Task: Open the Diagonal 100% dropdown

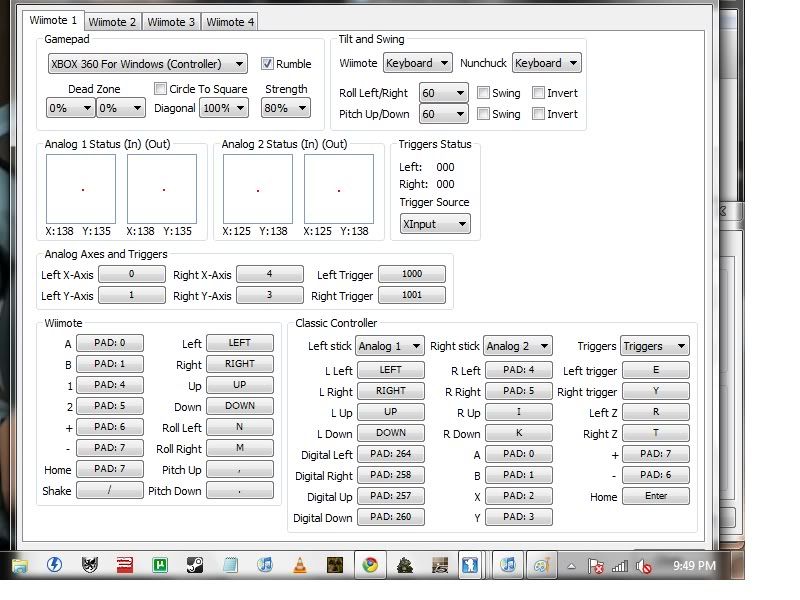Action: [224, 108]
